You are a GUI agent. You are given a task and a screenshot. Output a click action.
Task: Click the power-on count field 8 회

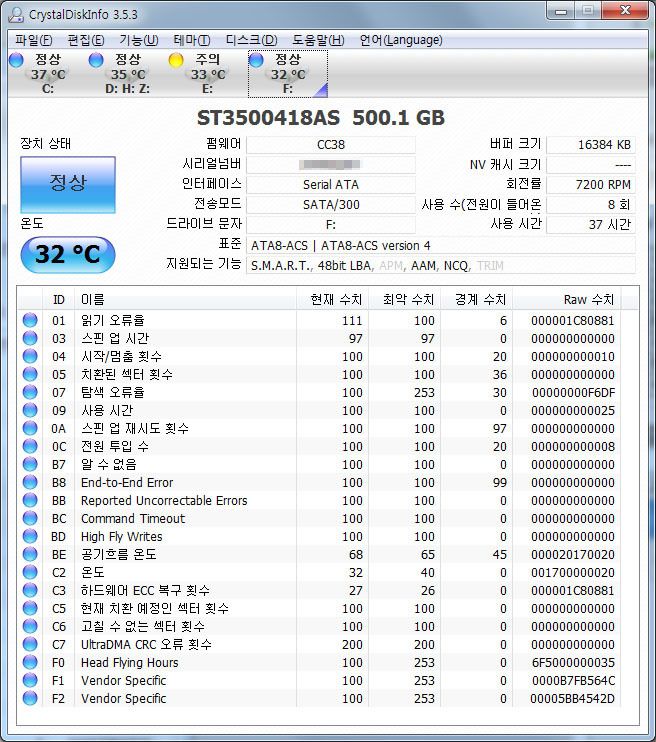591,204
